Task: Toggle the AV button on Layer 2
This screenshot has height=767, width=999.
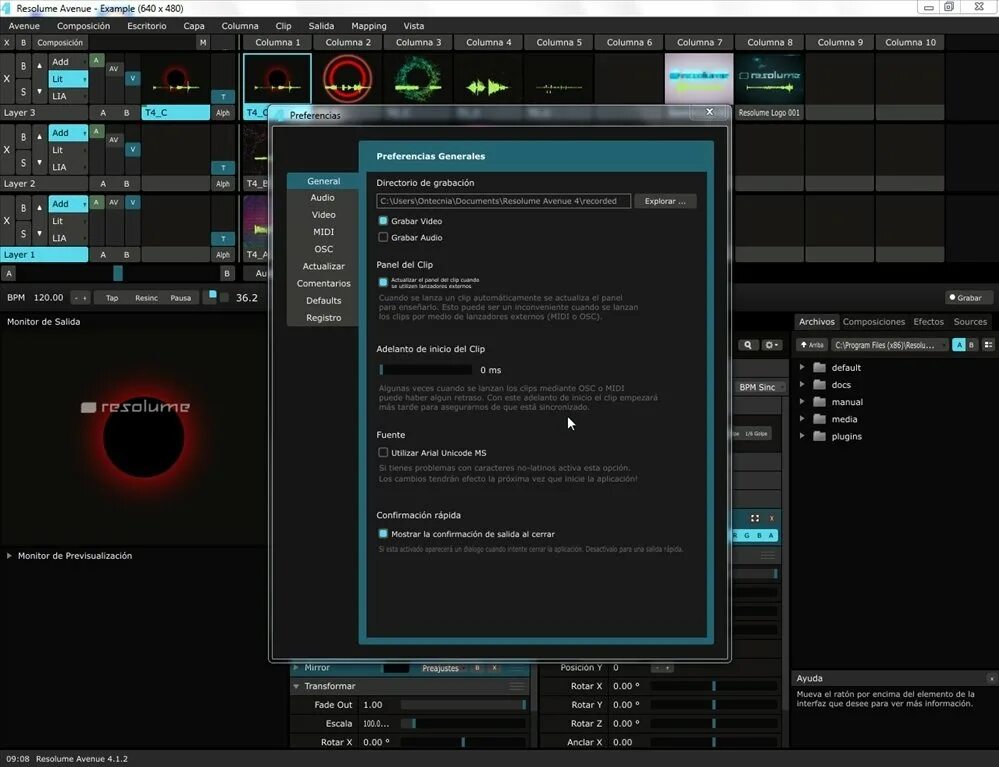Action: tap(113, 140)
